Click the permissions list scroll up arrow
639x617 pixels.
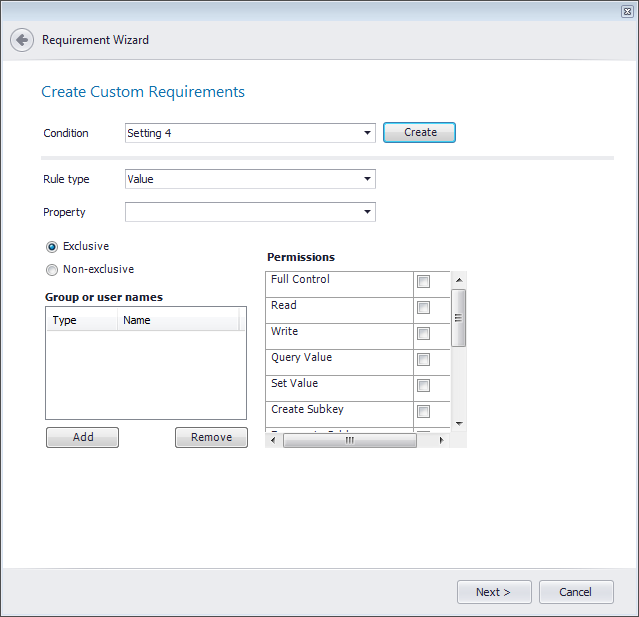(x=459, y=280)
